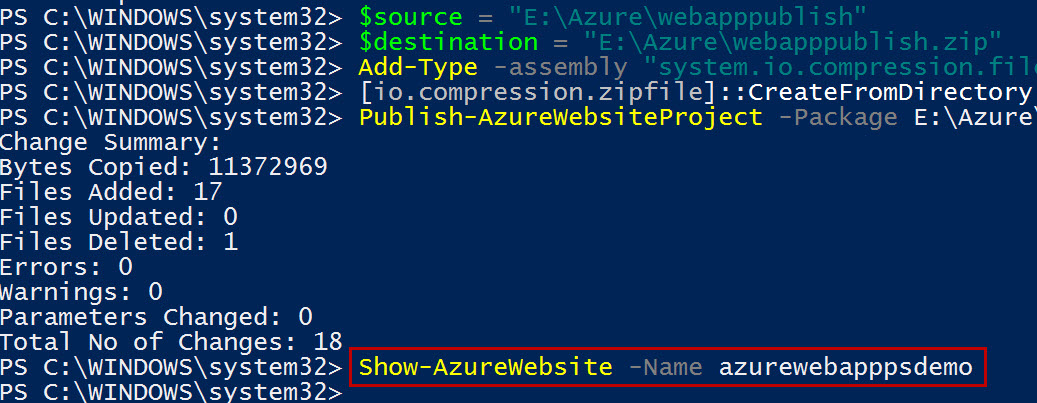Click the Errors: 0 output line
The height and width of the screenshot is (403, 1037).
[x=66, y=267]
